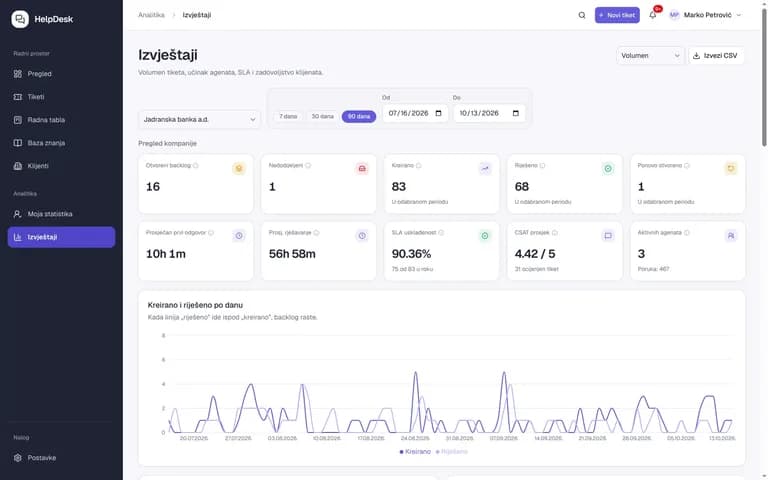Click the Izvezi CSV button
Viewport: 768px width, 480px height.
point(717,56)
